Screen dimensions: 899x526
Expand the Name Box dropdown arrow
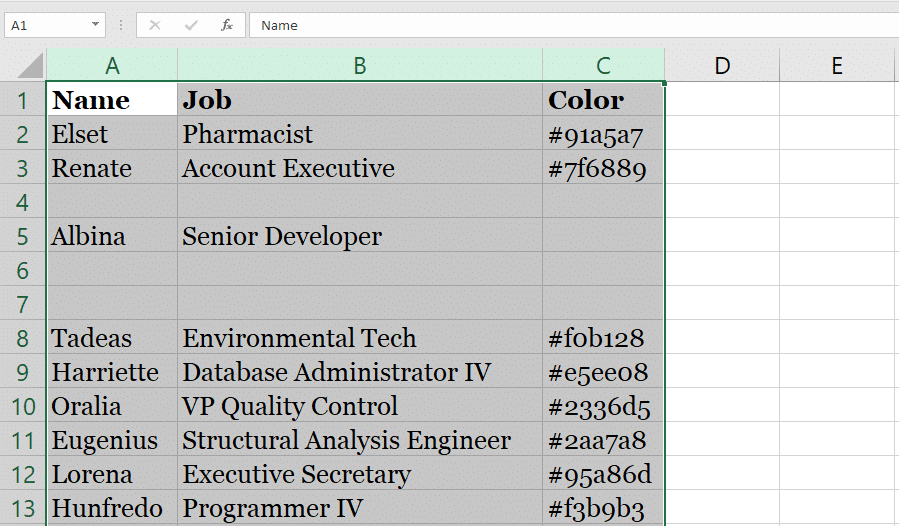(x=95, y=25)
